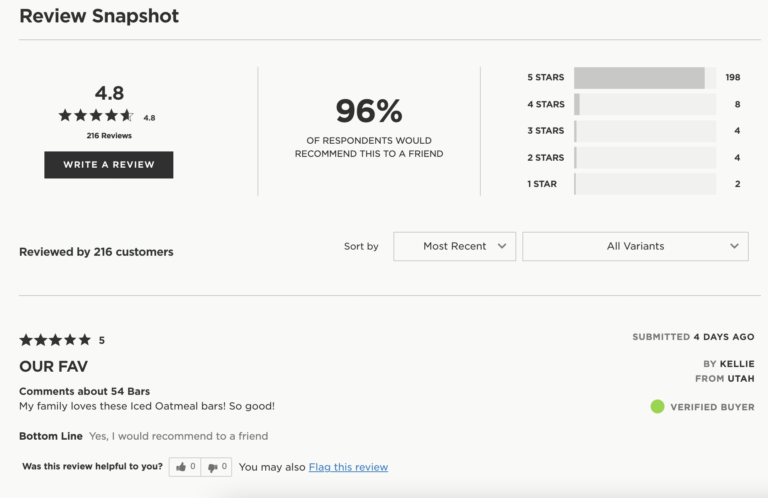Click the 216 Reviews count text

(x=109, y=135)
